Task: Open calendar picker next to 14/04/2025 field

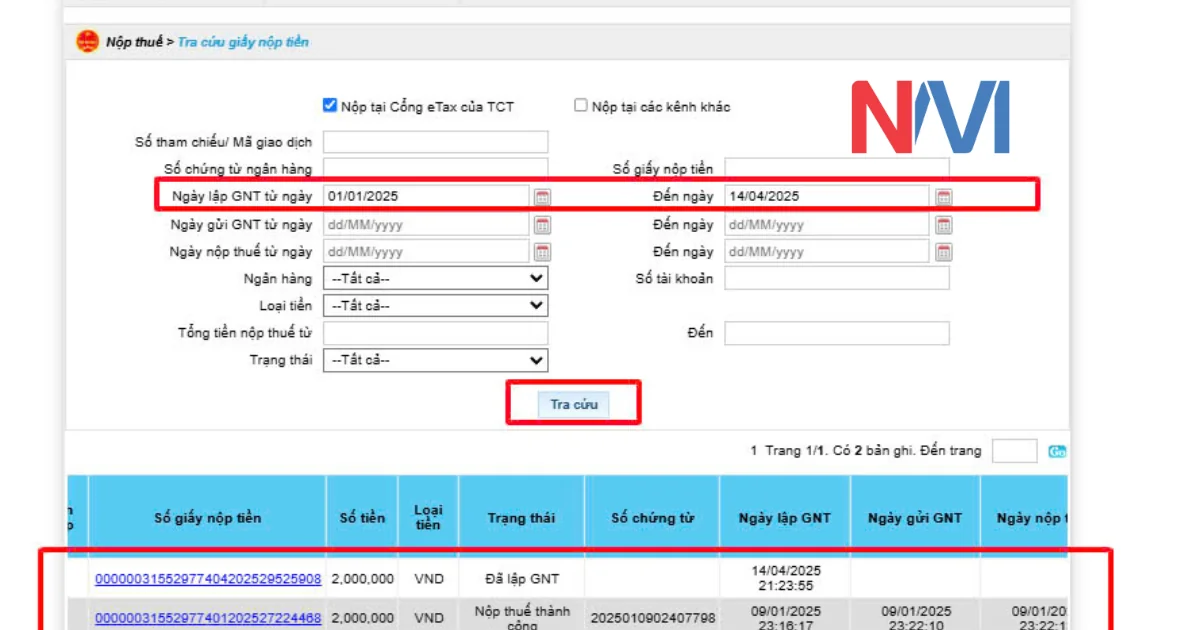Action: click(x=941, y=196)
